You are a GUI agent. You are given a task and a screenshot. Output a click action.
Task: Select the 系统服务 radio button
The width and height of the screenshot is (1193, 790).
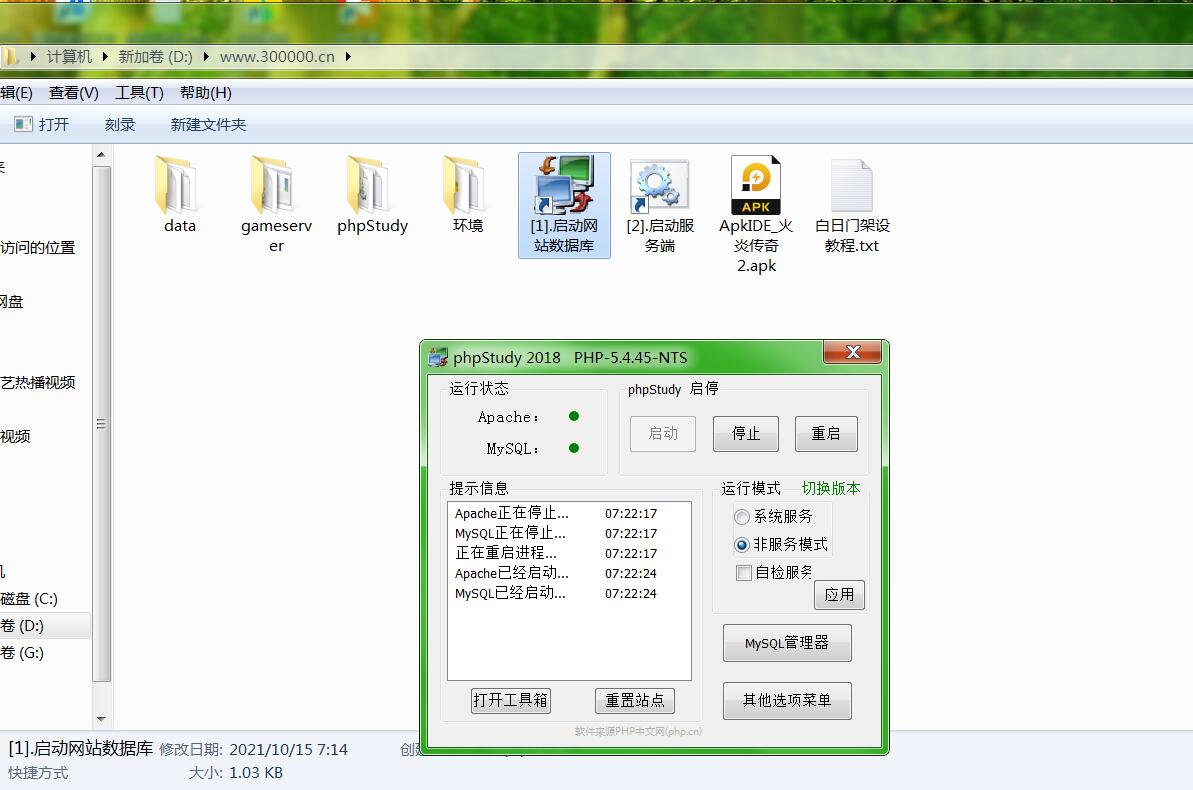pyautogui.click(x=742, y=517)
